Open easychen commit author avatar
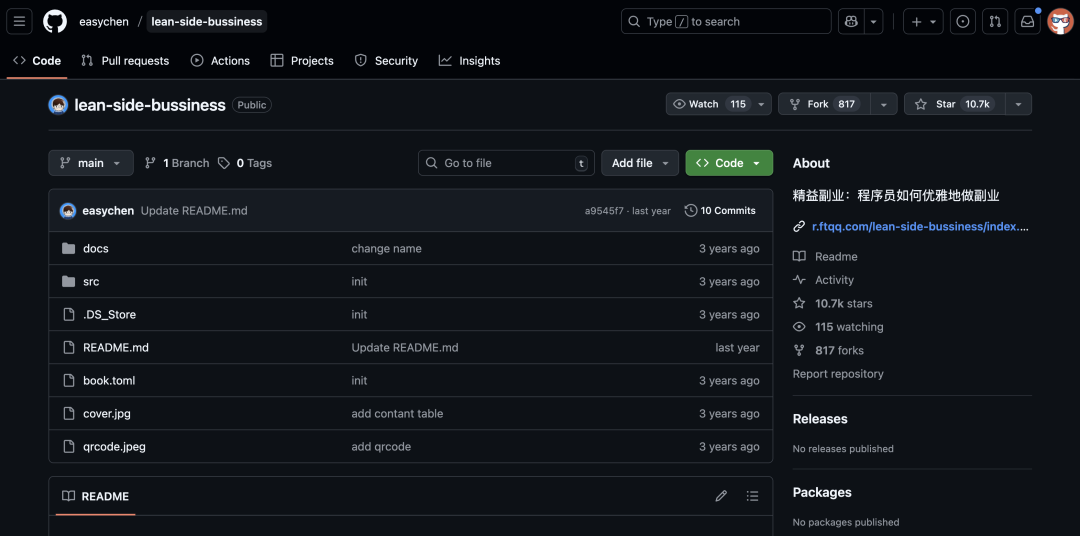The image size is (1080, 536). [x=68, y=211]
